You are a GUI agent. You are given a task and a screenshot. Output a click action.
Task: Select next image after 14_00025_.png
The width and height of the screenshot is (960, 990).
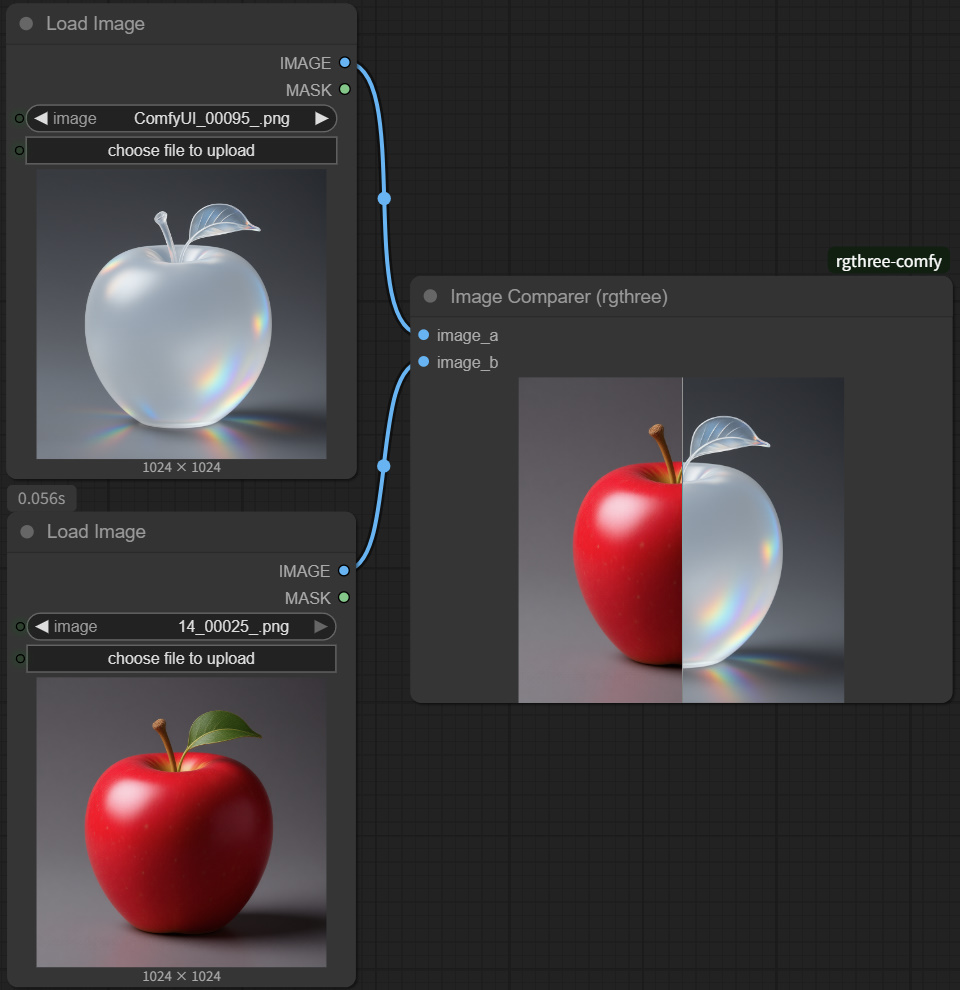coord(321,626)
